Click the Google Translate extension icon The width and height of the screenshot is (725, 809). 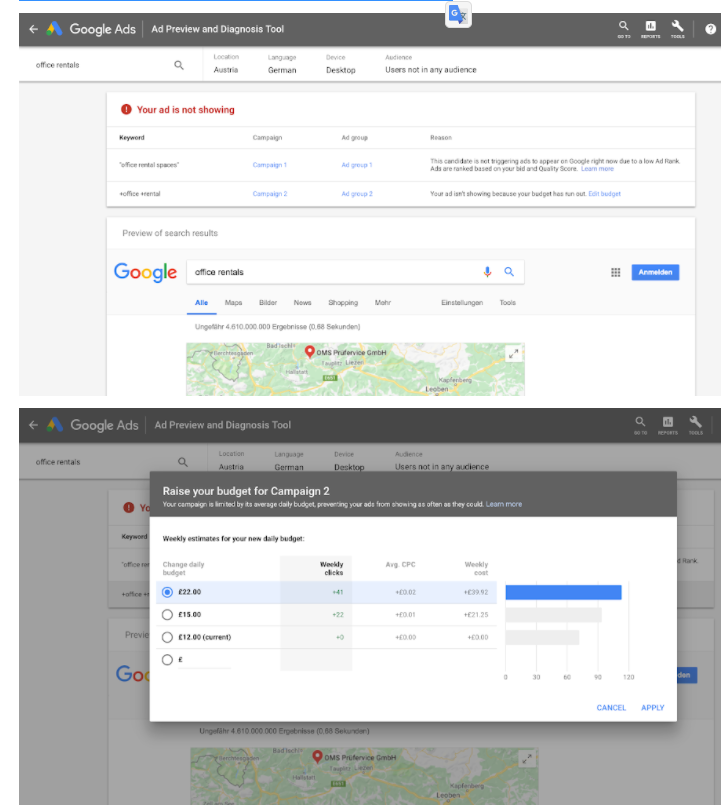point(458,14)
